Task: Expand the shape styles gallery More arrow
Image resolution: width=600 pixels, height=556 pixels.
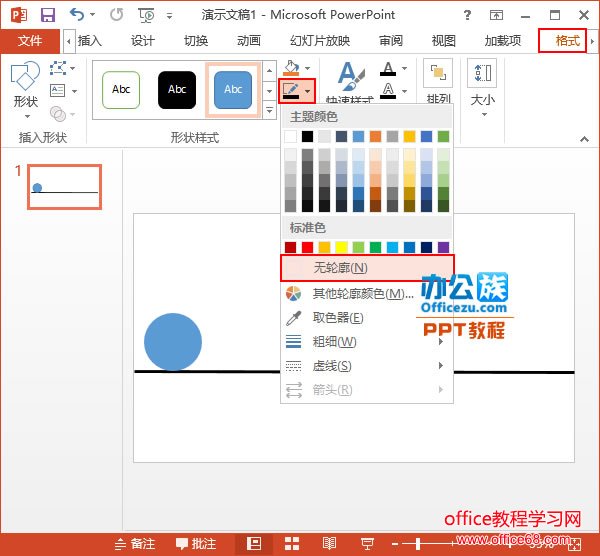Action: (269, 110)
